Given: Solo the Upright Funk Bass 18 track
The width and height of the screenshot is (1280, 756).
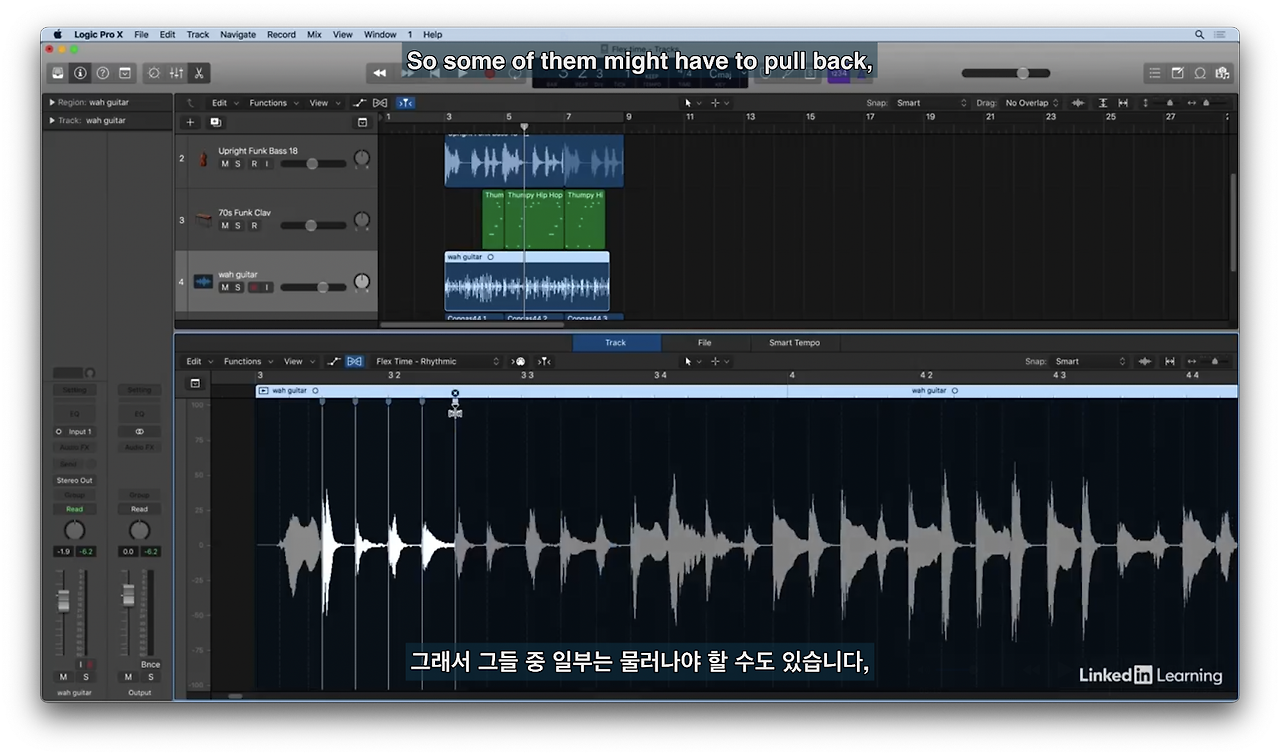Looking at the screenshot, I should [x=238, y=164].
